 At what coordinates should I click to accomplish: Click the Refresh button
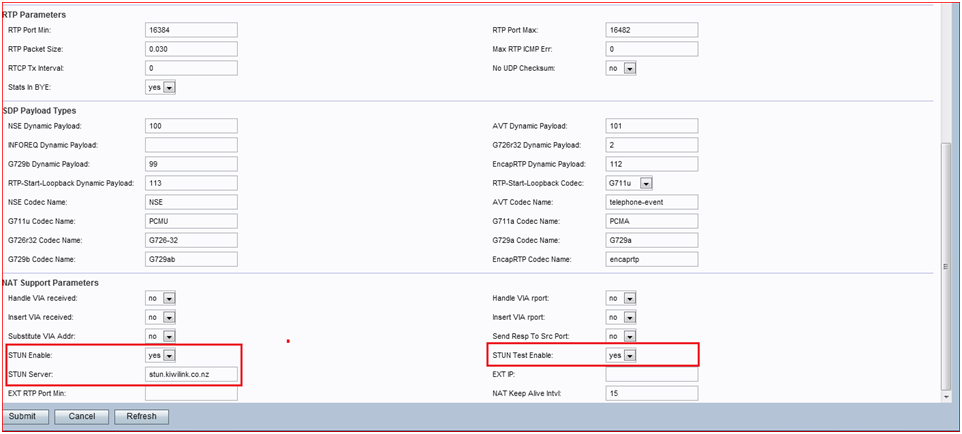coord(141,416)
